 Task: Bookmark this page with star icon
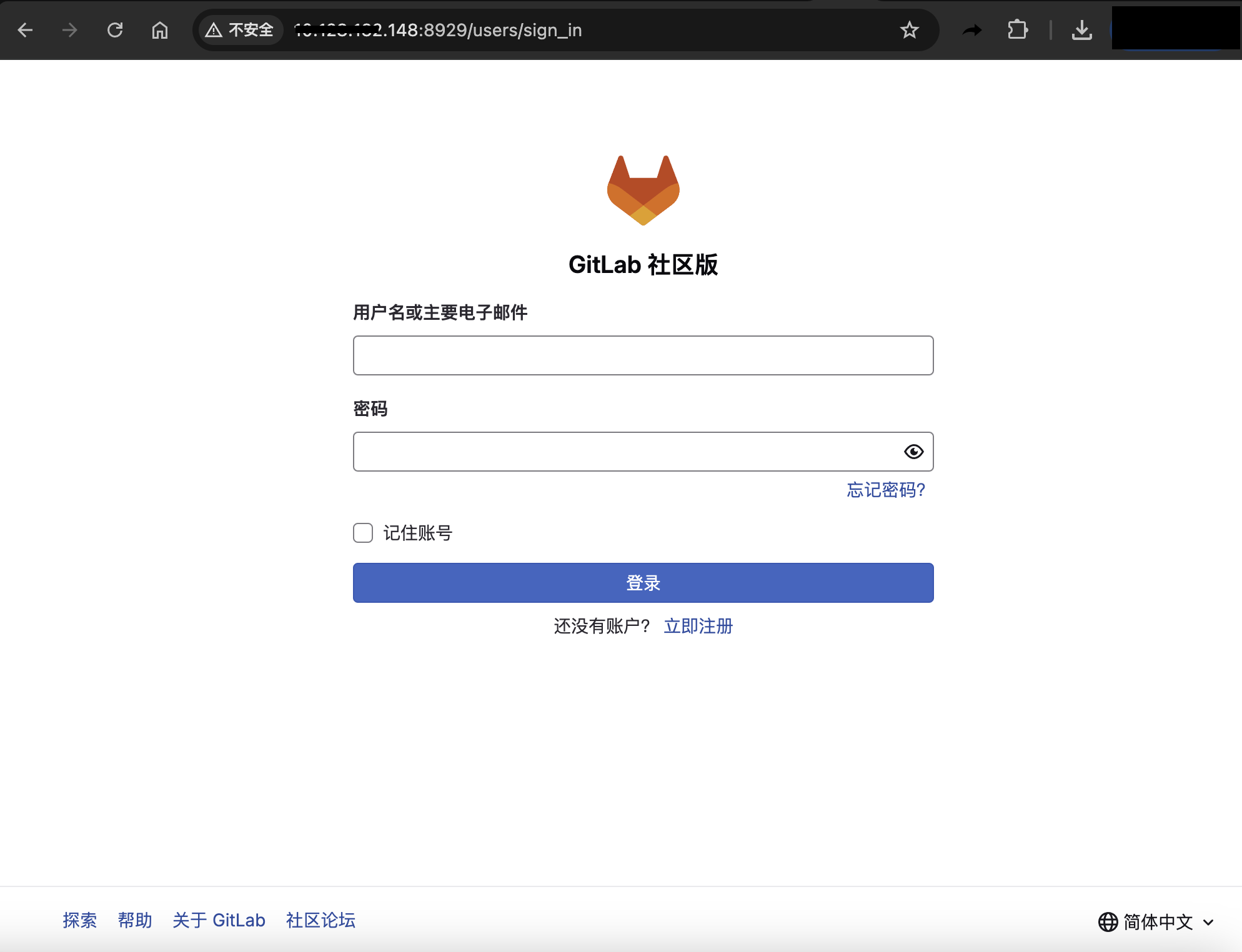pos(909,30)
